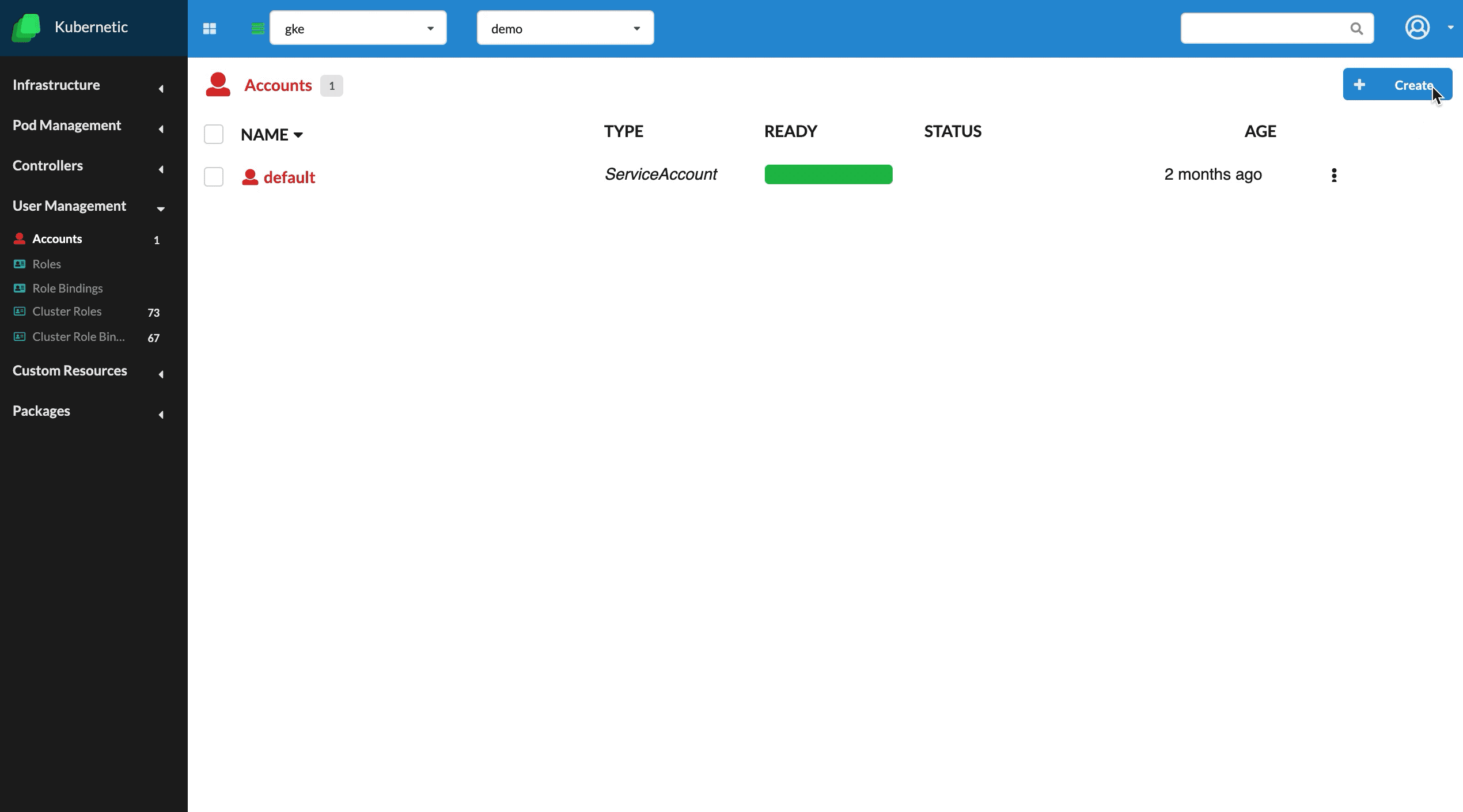Toggle the checkbox next to default account
This screenshot has width=1463, height=812.
(x=213, y=176)
